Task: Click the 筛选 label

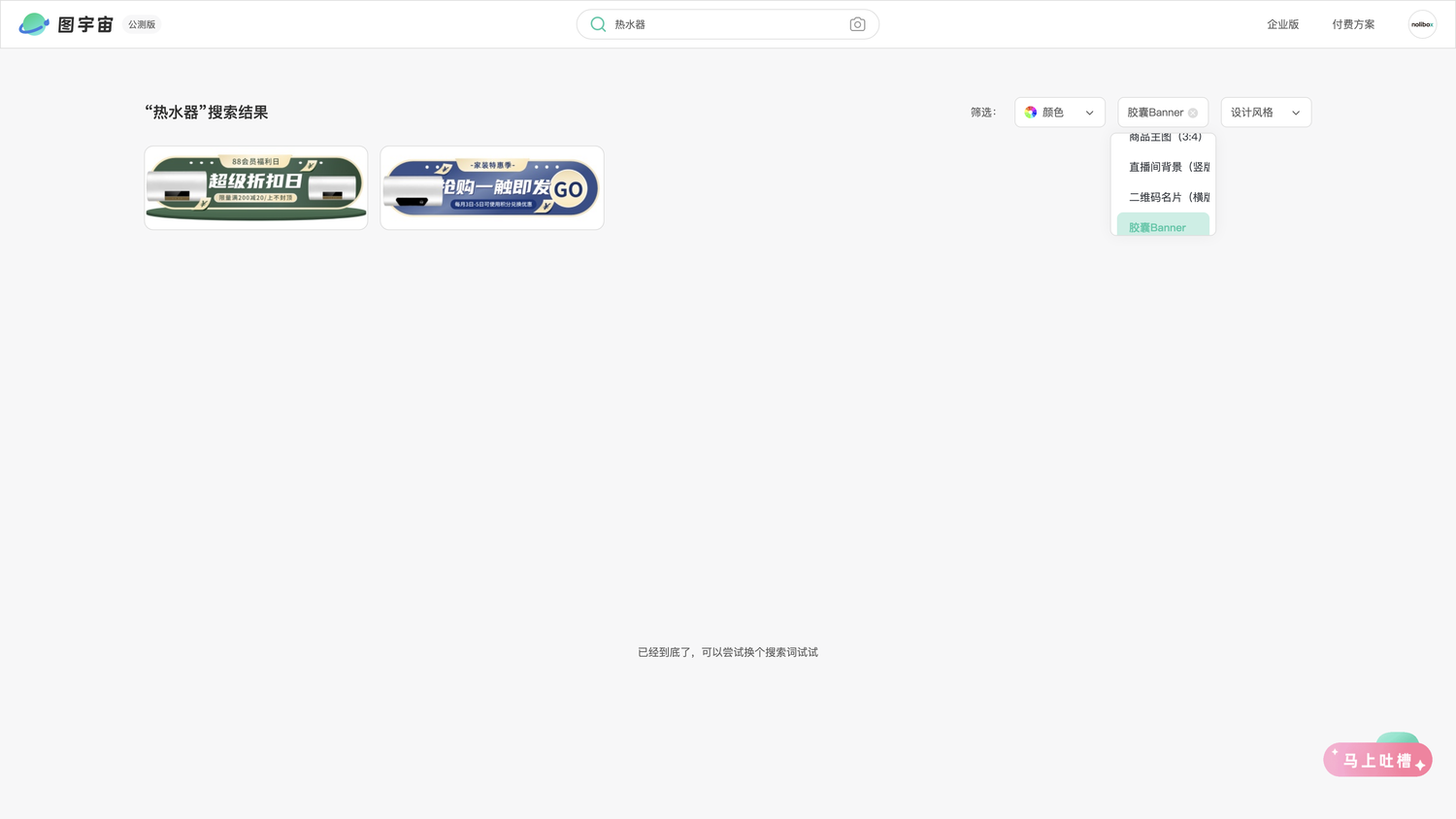Action: [x=983, y=113]
